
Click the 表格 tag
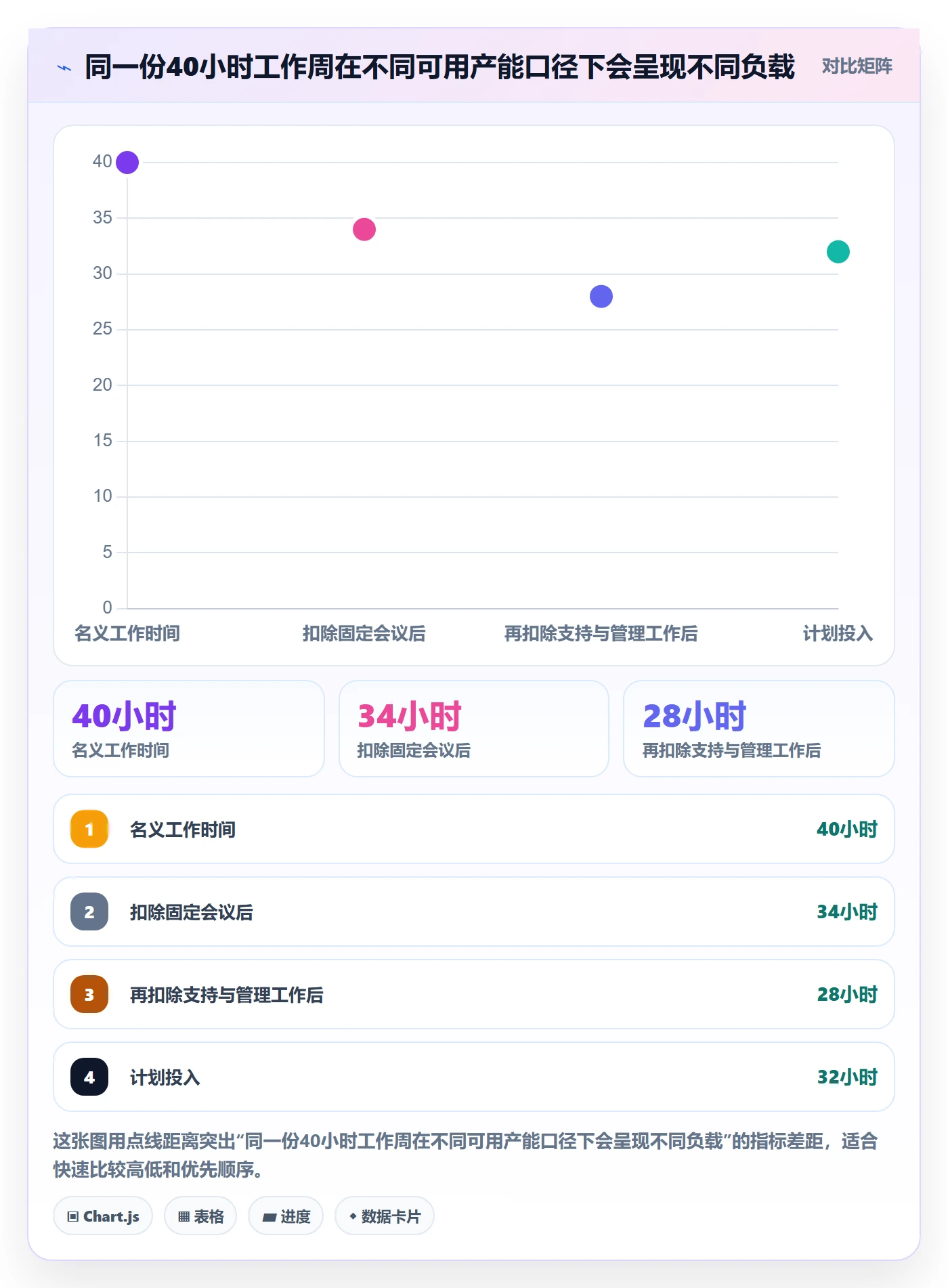click(200, 1216)
